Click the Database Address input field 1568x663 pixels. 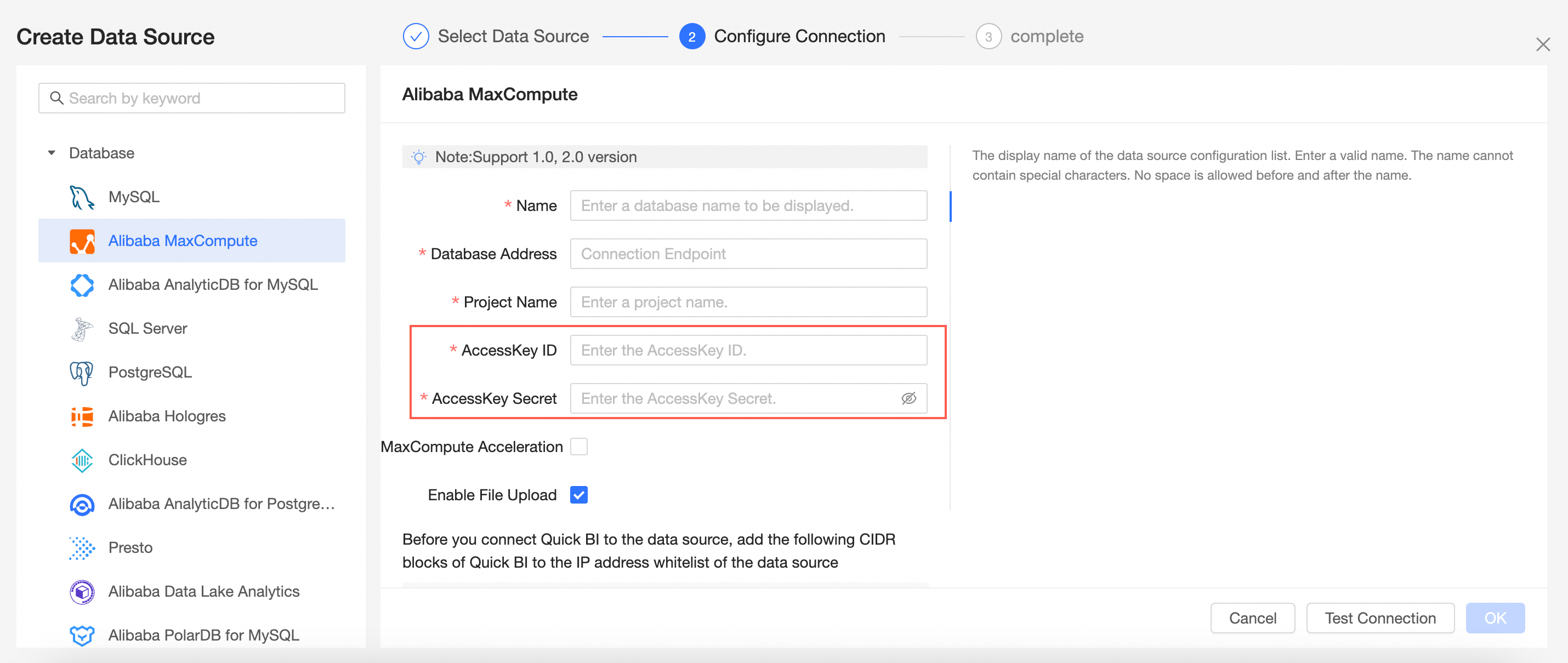(748, 254)
